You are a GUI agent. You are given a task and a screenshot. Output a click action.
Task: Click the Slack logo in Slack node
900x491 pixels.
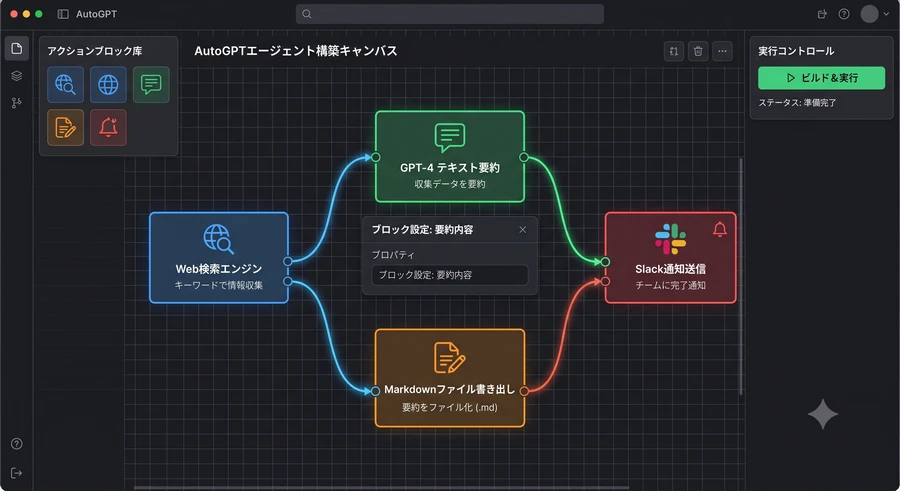tap(670, 239)
